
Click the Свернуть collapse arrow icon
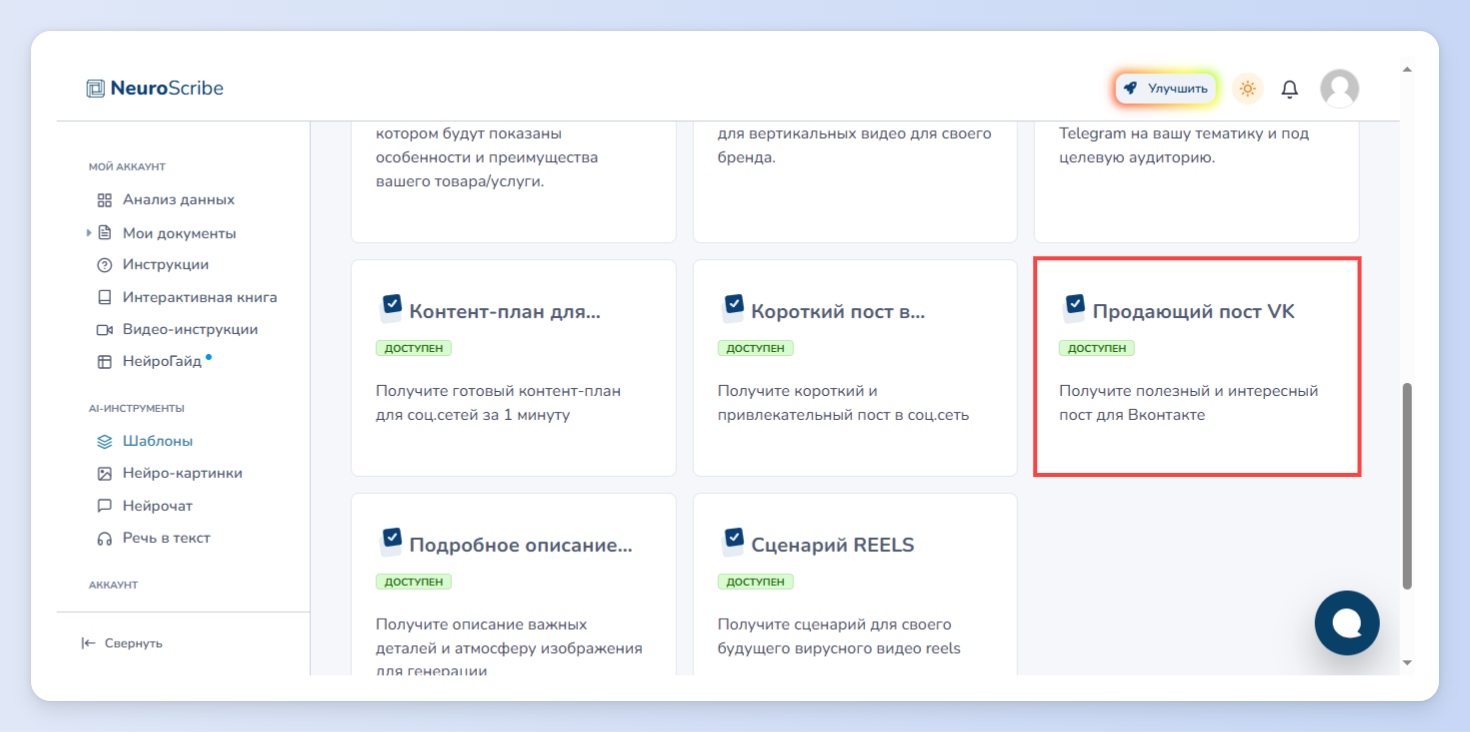tap(88, 643)
